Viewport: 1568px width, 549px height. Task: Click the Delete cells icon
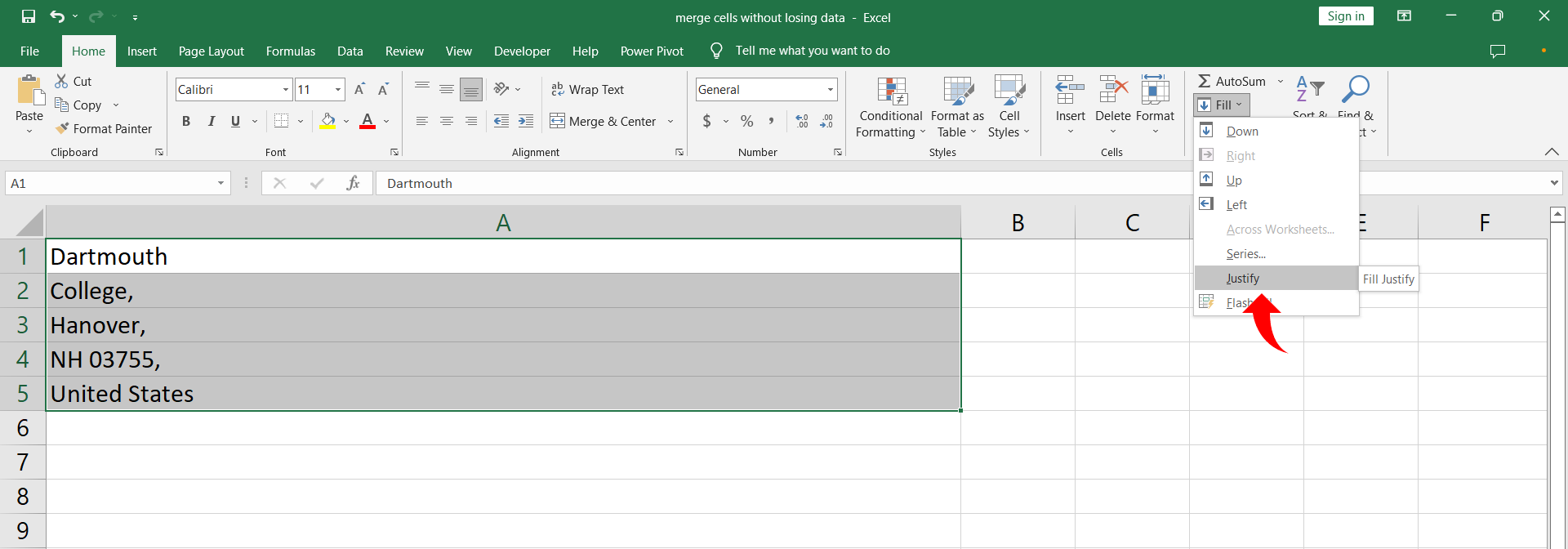click(x=1113, y=89)
